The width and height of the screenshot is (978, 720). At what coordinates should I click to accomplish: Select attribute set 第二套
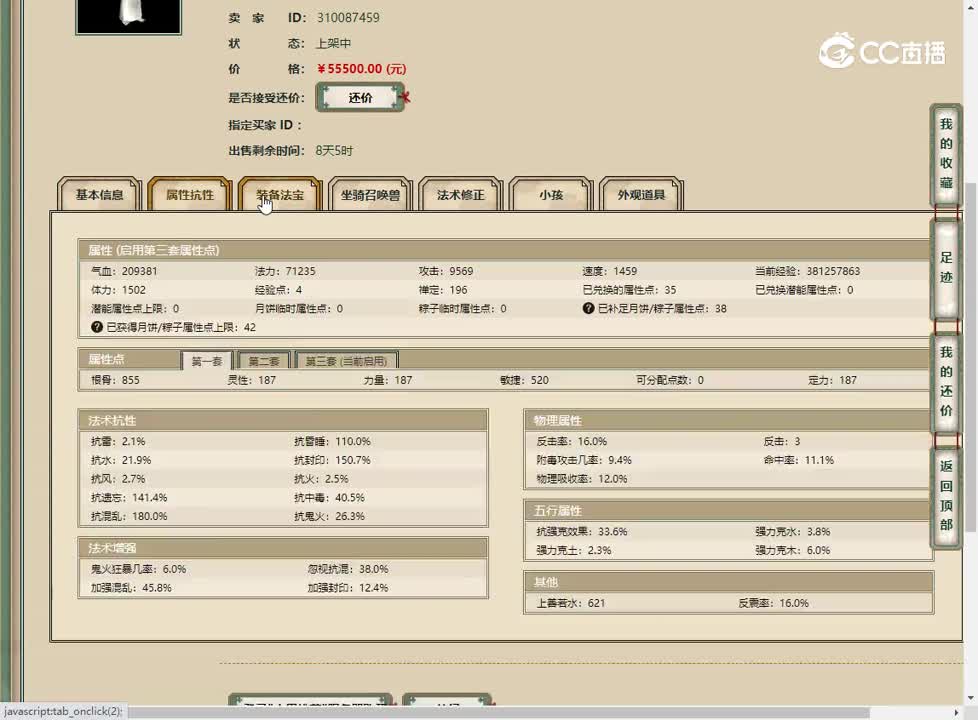click(x=262, y=358)
